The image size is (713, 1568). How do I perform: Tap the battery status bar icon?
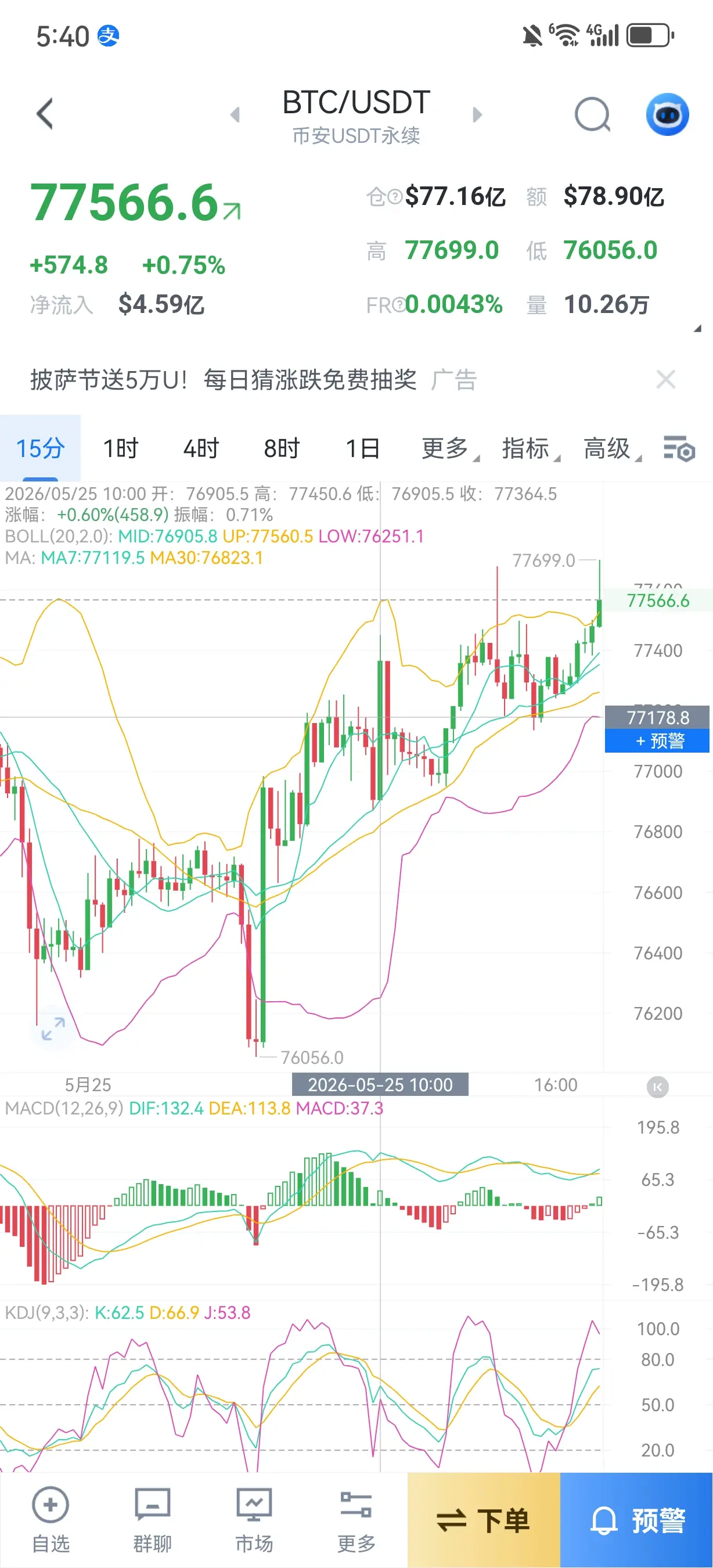tap(650, 35)
